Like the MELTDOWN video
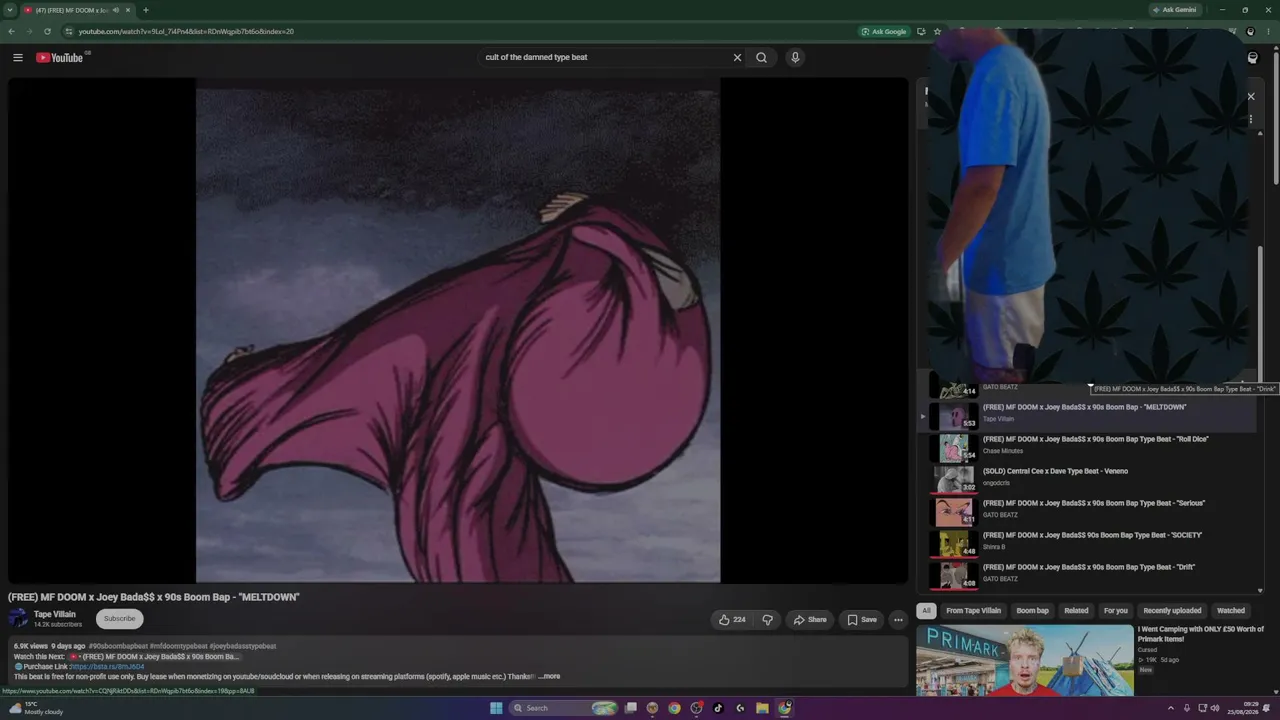This screenshot has width=1280, height=720. tap(732, 620)
